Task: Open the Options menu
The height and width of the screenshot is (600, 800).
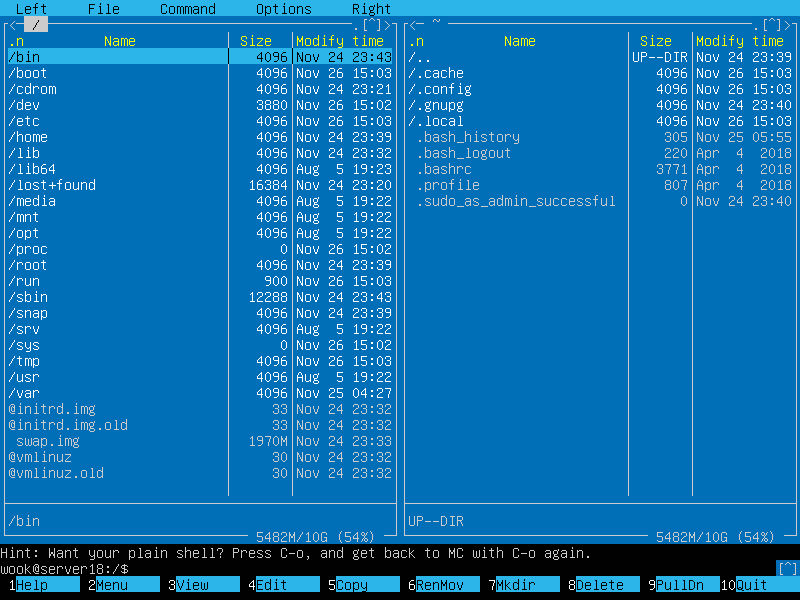Action: pos(283,9)
